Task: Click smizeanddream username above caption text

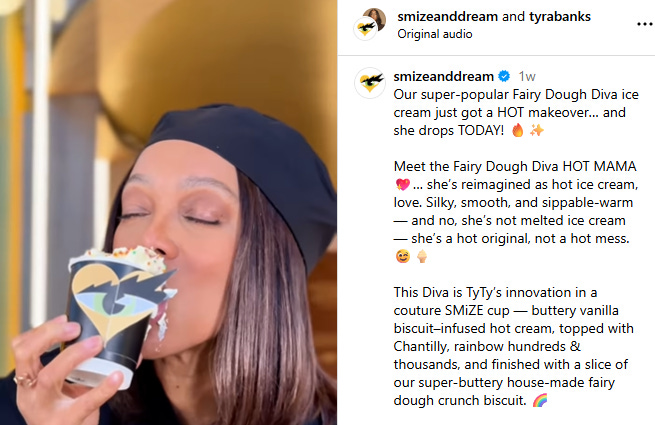Action: [444, 76]
